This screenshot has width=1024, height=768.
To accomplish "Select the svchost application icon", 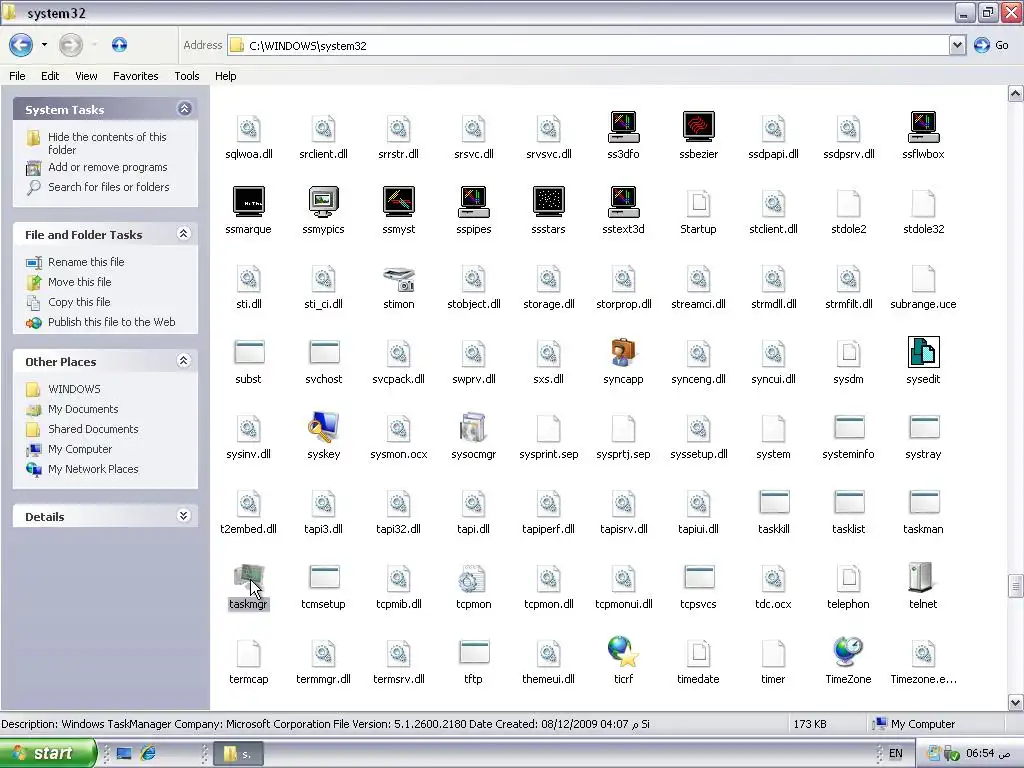I will pos(324,352).
